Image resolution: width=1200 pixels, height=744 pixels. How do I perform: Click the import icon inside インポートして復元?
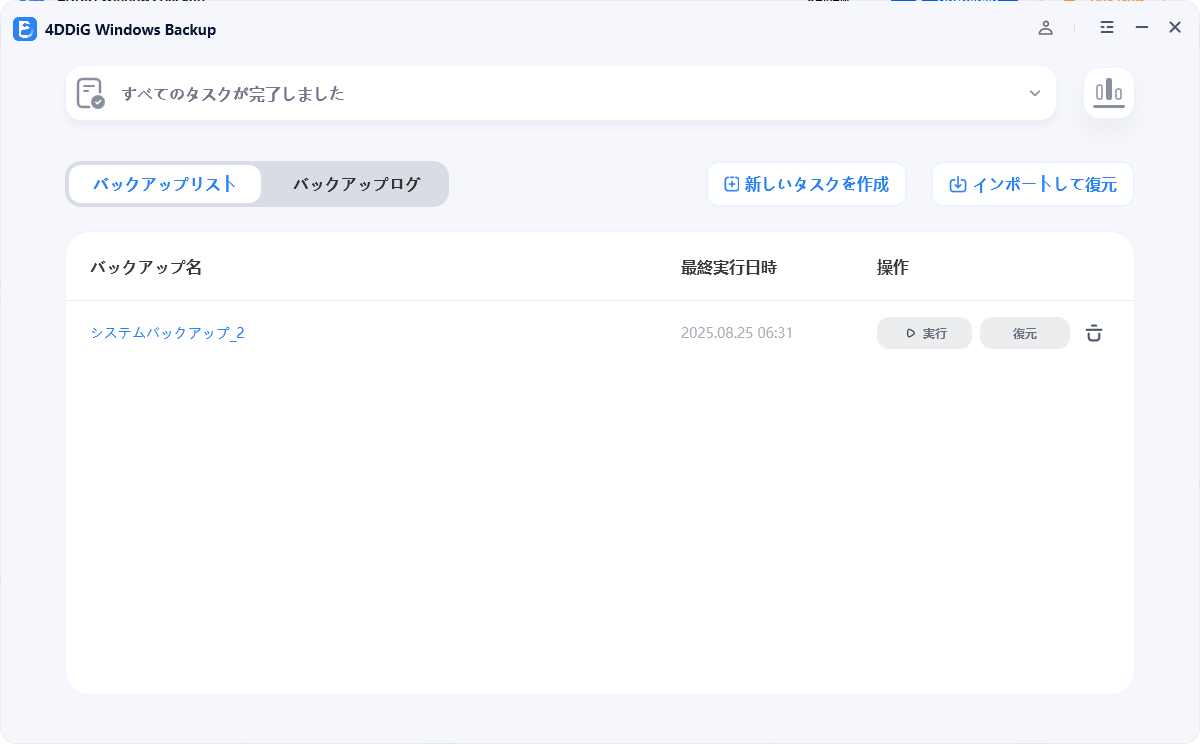(957, 183)
